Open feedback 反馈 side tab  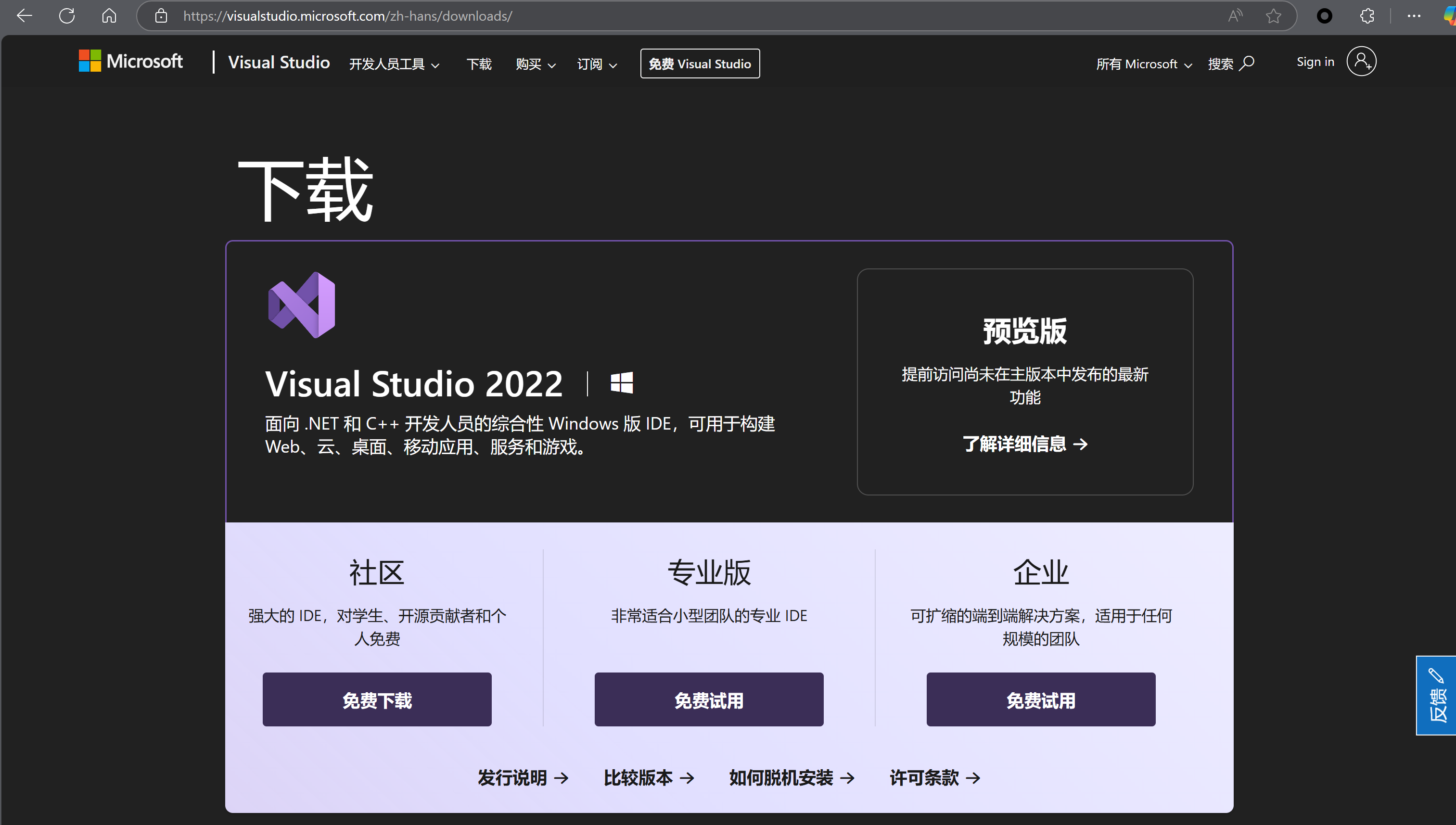(1436, 695)
